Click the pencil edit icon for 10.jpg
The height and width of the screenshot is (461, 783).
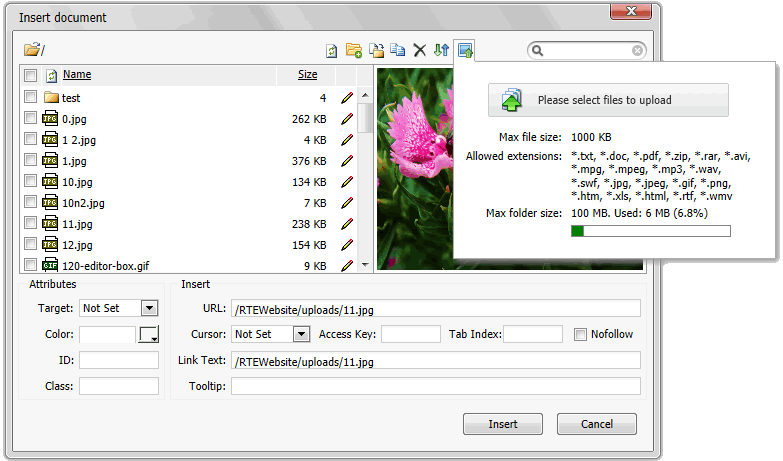[x=347, y=182]
